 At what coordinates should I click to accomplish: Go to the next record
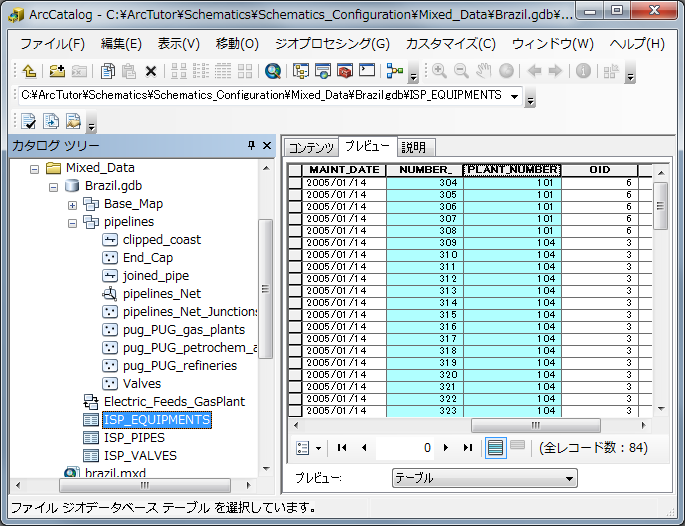446,448
